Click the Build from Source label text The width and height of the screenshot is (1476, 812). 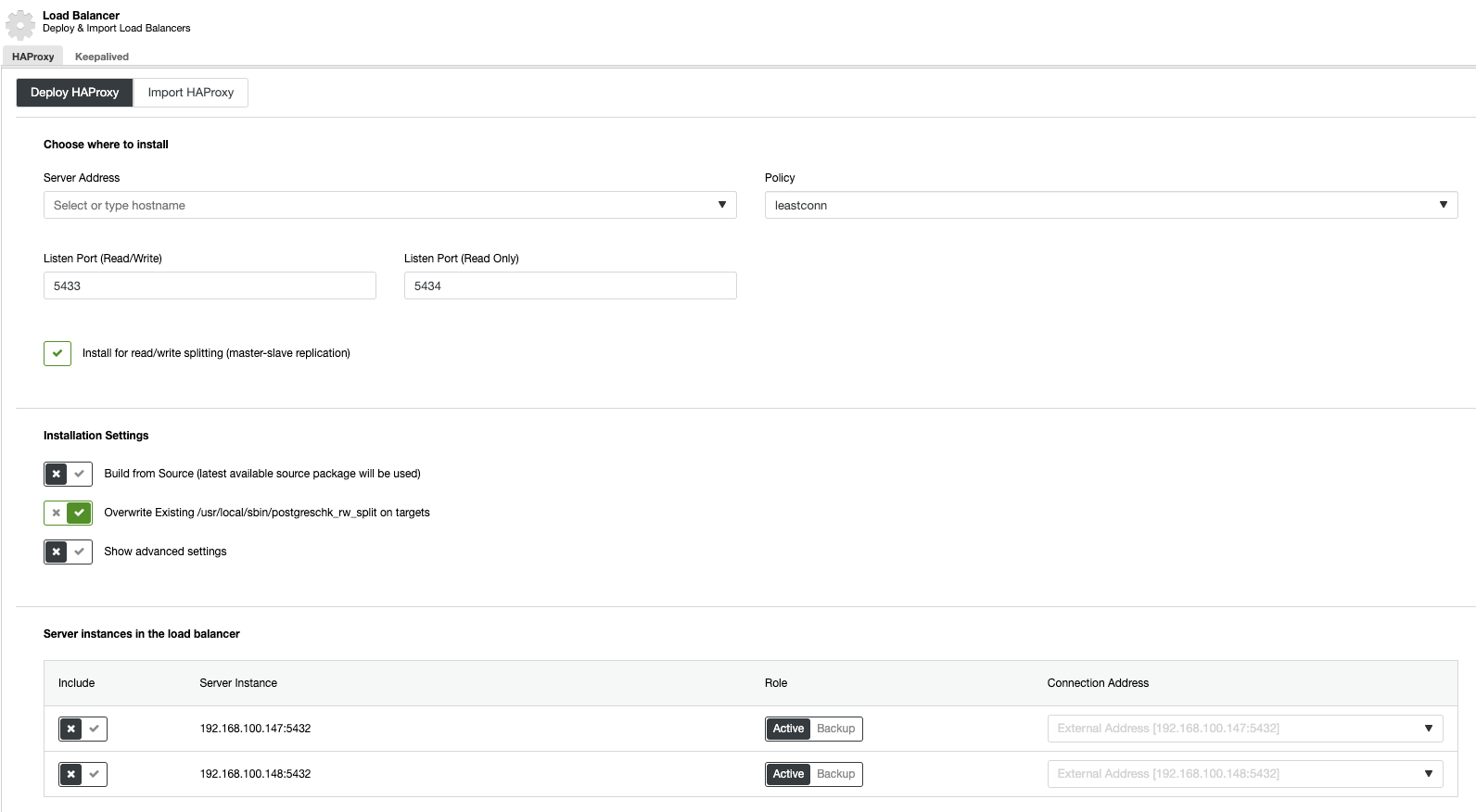point(262,474)
